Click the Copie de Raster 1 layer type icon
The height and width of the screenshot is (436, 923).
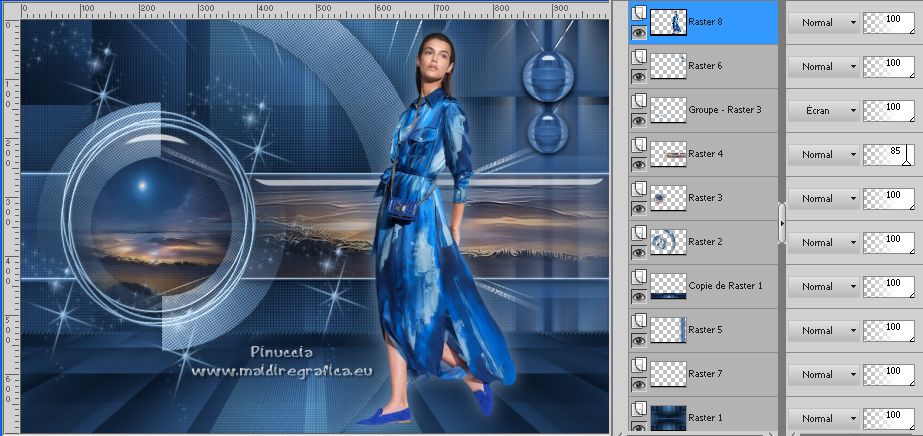pos(639,277)
